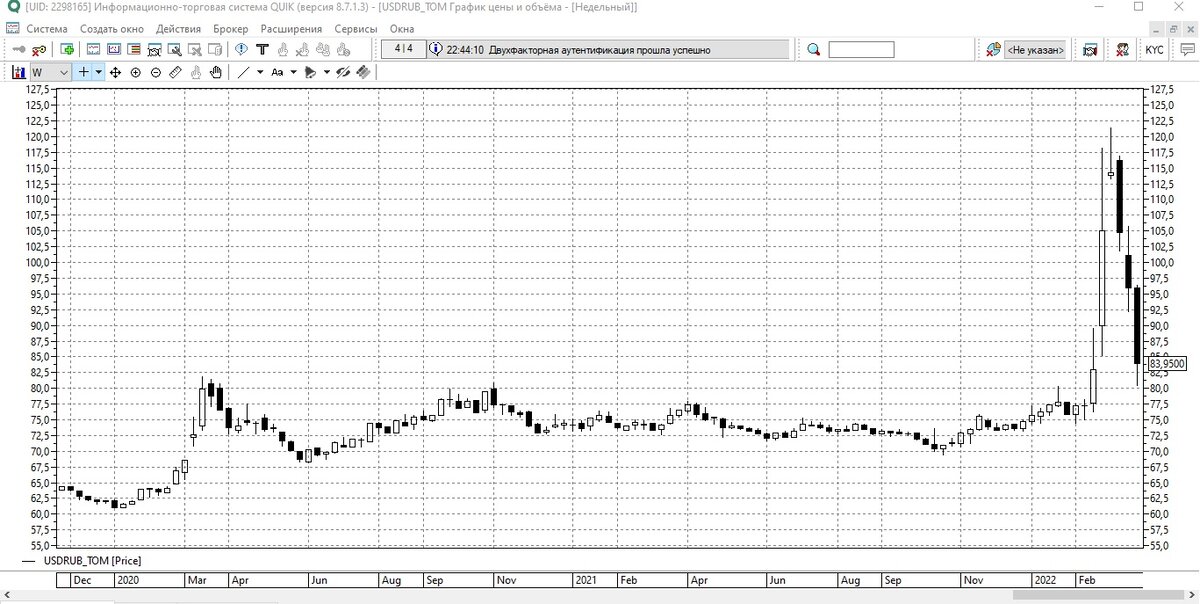This screenshot has height=604, width=1200.
Task: Toggle hide drawings crossed-eye icon
Action: tap(343, 72)
